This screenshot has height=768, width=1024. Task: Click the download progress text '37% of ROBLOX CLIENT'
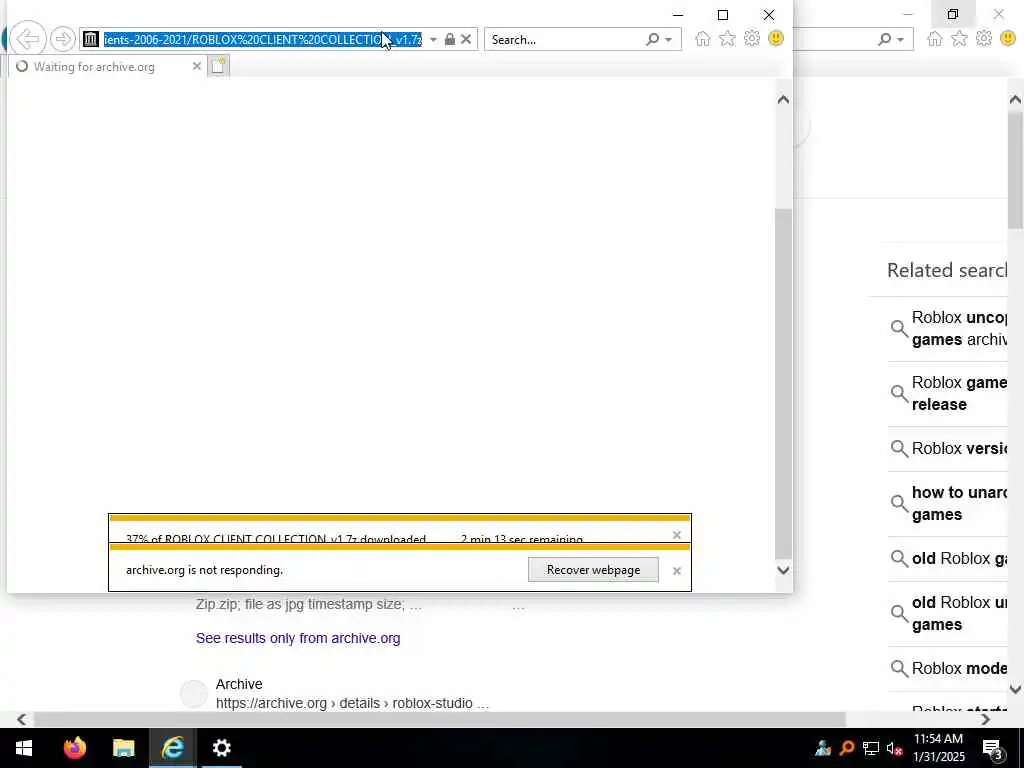[x=275, y=539]
